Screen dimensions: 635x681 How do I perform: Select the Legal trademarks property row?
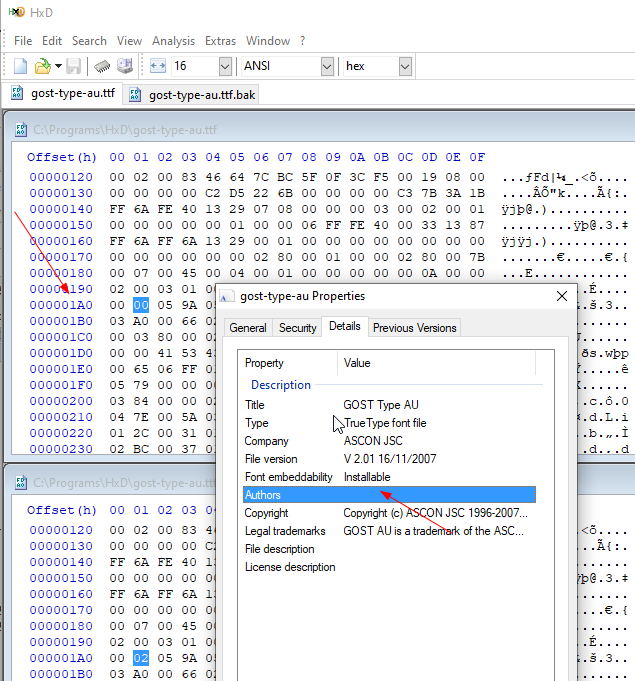389,531
